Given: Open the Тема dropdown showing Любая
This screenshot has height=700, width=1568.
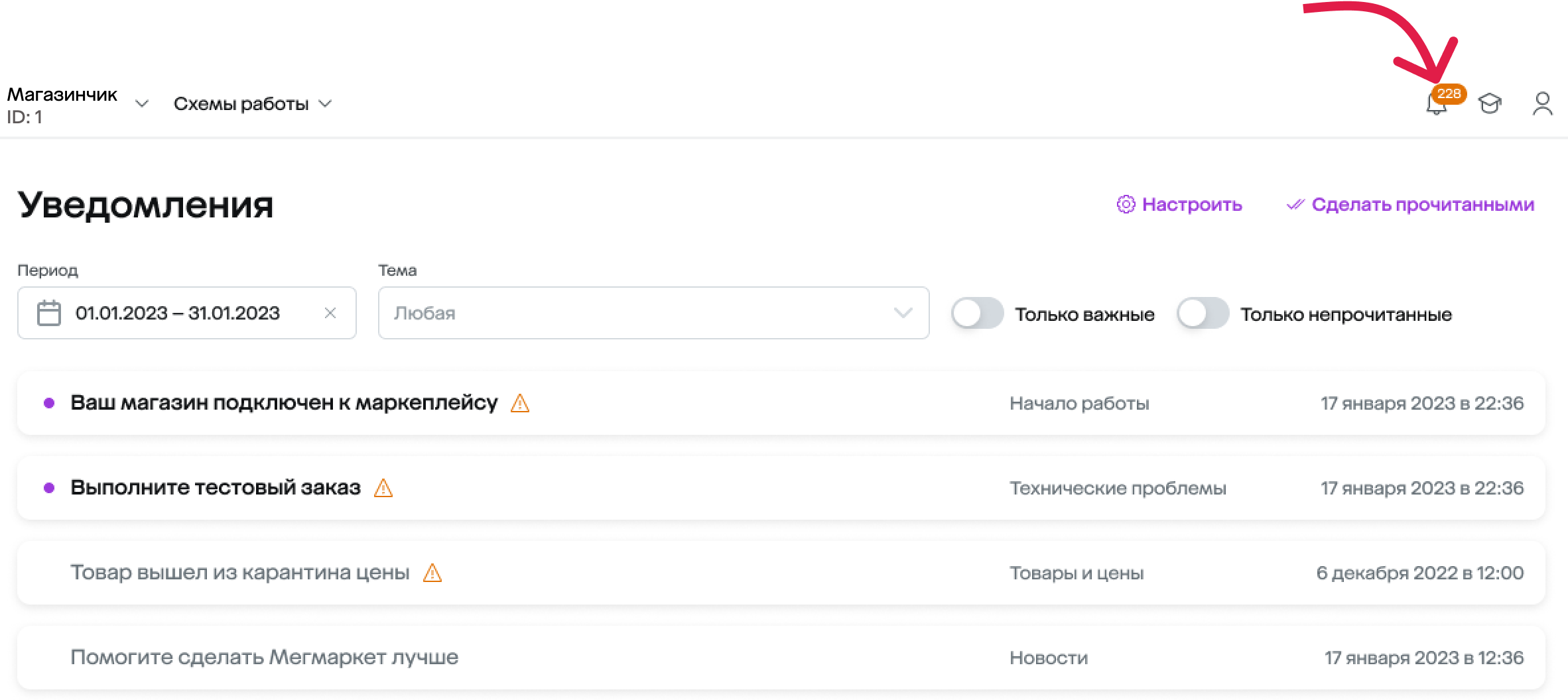Looking at the screenshot, I should click(x=653, y=313).
